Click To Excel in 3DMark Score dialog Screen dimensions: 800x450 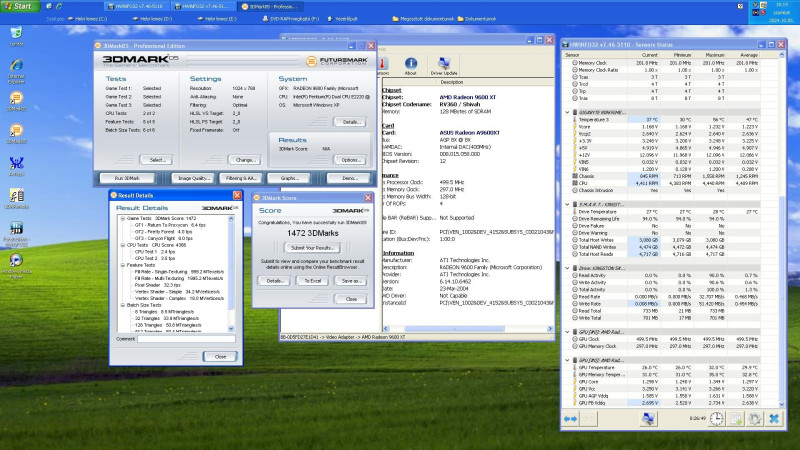312,281
